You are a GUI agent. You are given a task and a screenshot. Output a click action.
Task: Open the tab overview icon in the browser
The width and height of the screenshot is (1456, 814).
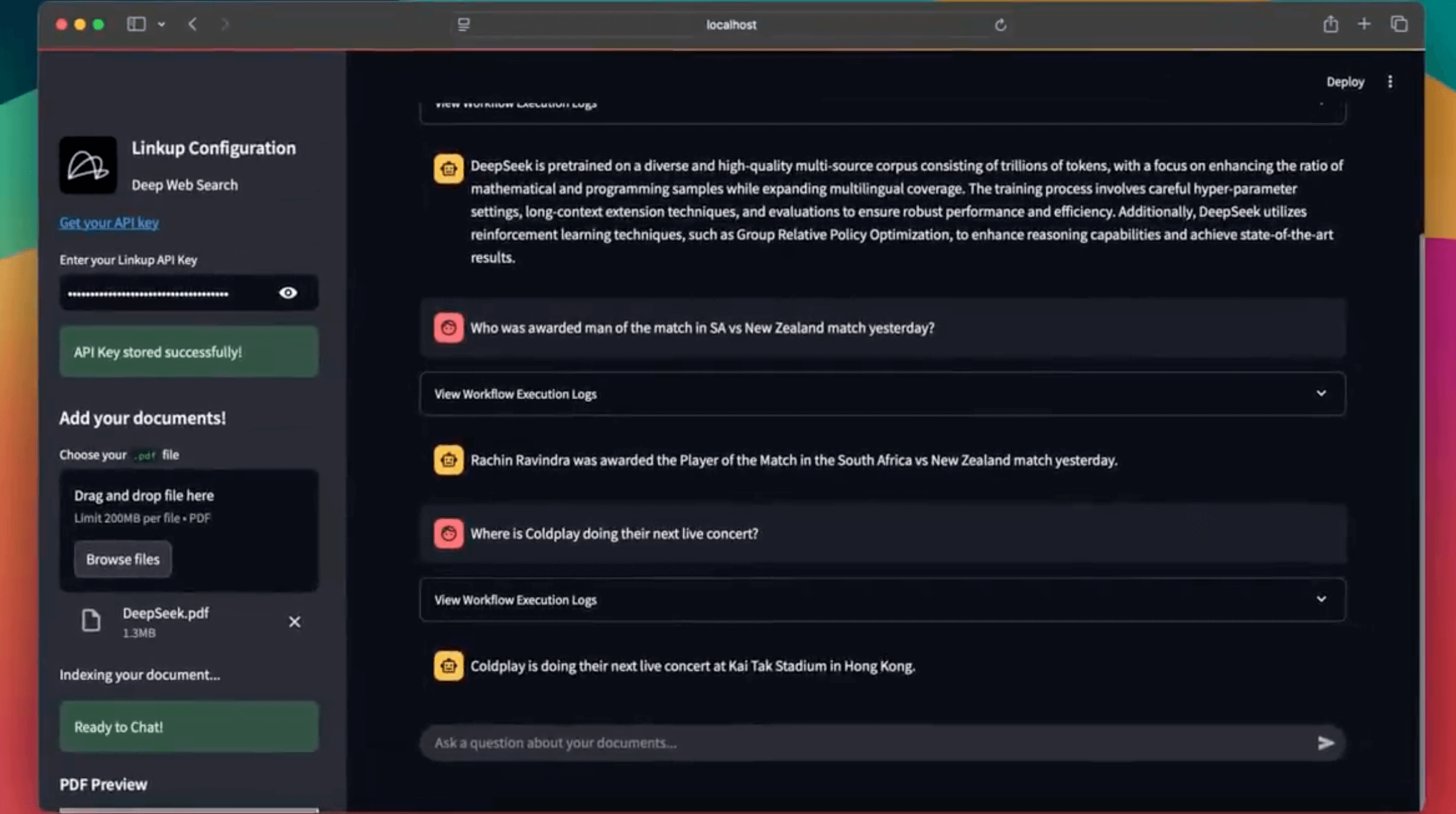click(1399, 24)
